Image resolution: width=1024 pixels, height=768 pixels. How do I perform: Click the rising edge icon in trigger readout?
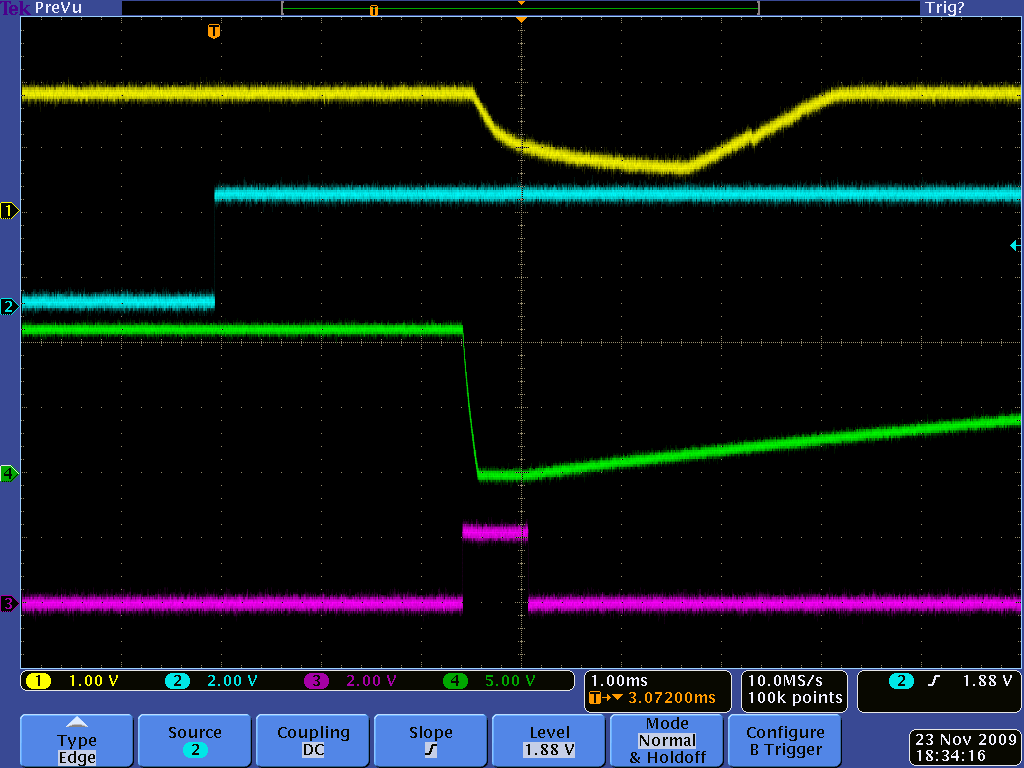click(x=935, y=681)
